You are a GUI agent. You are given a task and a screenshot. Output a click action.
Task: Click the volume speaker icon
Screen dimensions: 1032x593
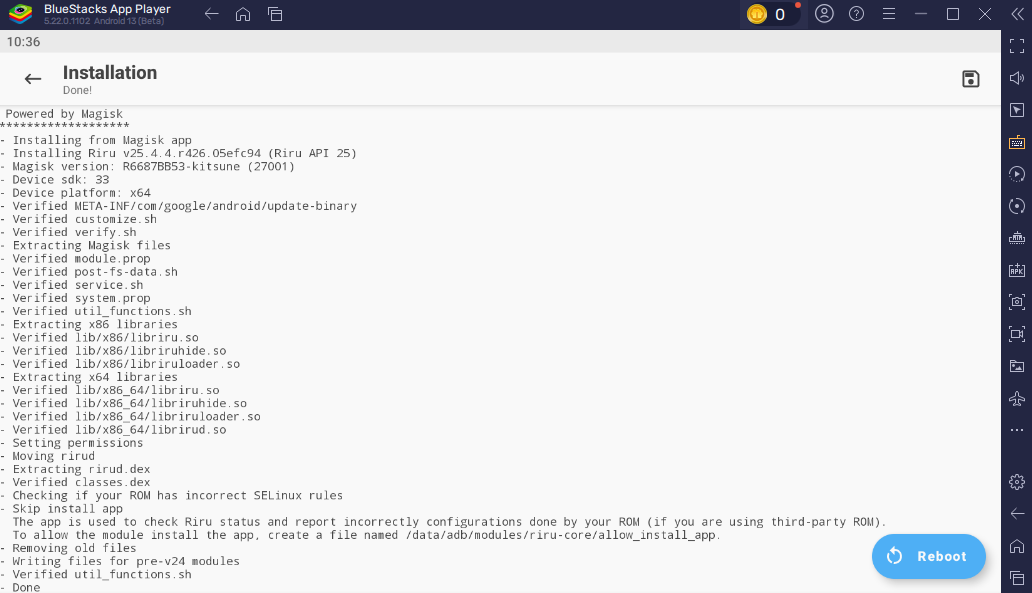click(x=1017, y=78)
